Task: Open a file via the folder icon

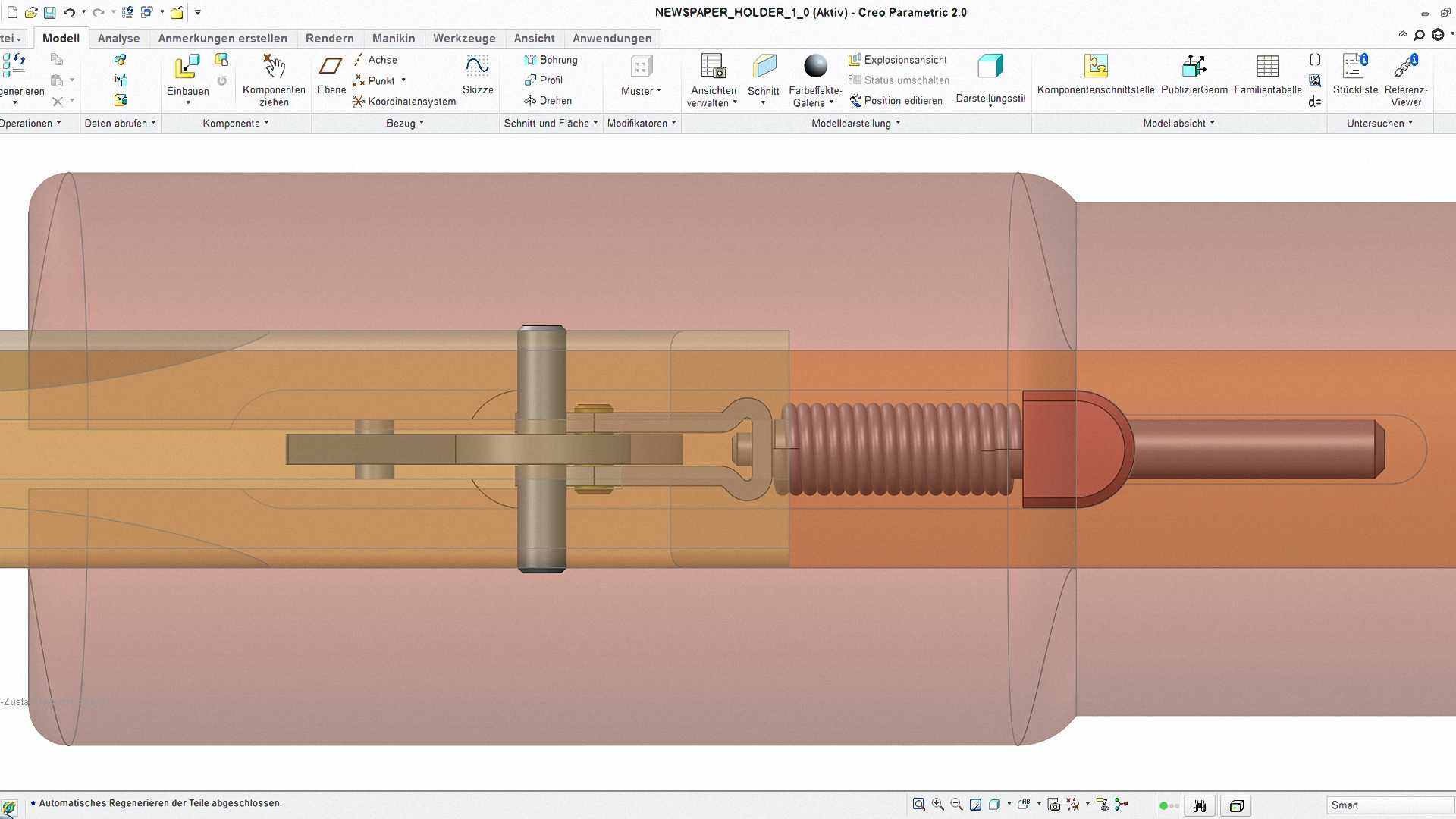Action: click(x=31, y=12)
